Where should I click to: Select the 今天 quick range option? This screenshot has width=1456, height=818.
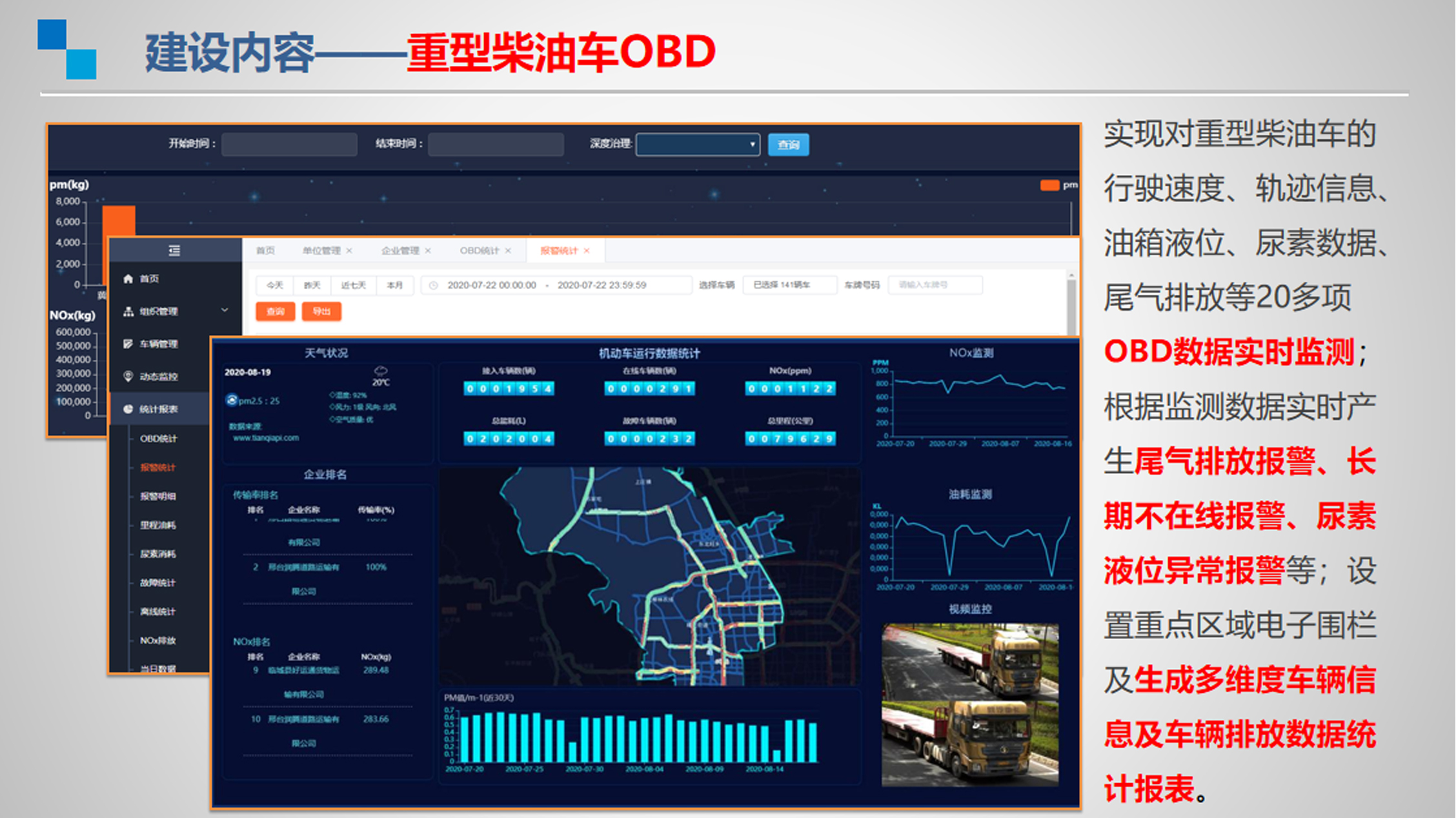(275, 285)
